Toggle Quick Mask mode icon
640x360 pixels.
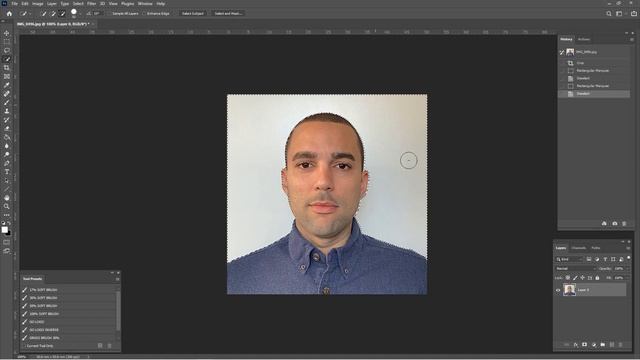click(7, 242)
